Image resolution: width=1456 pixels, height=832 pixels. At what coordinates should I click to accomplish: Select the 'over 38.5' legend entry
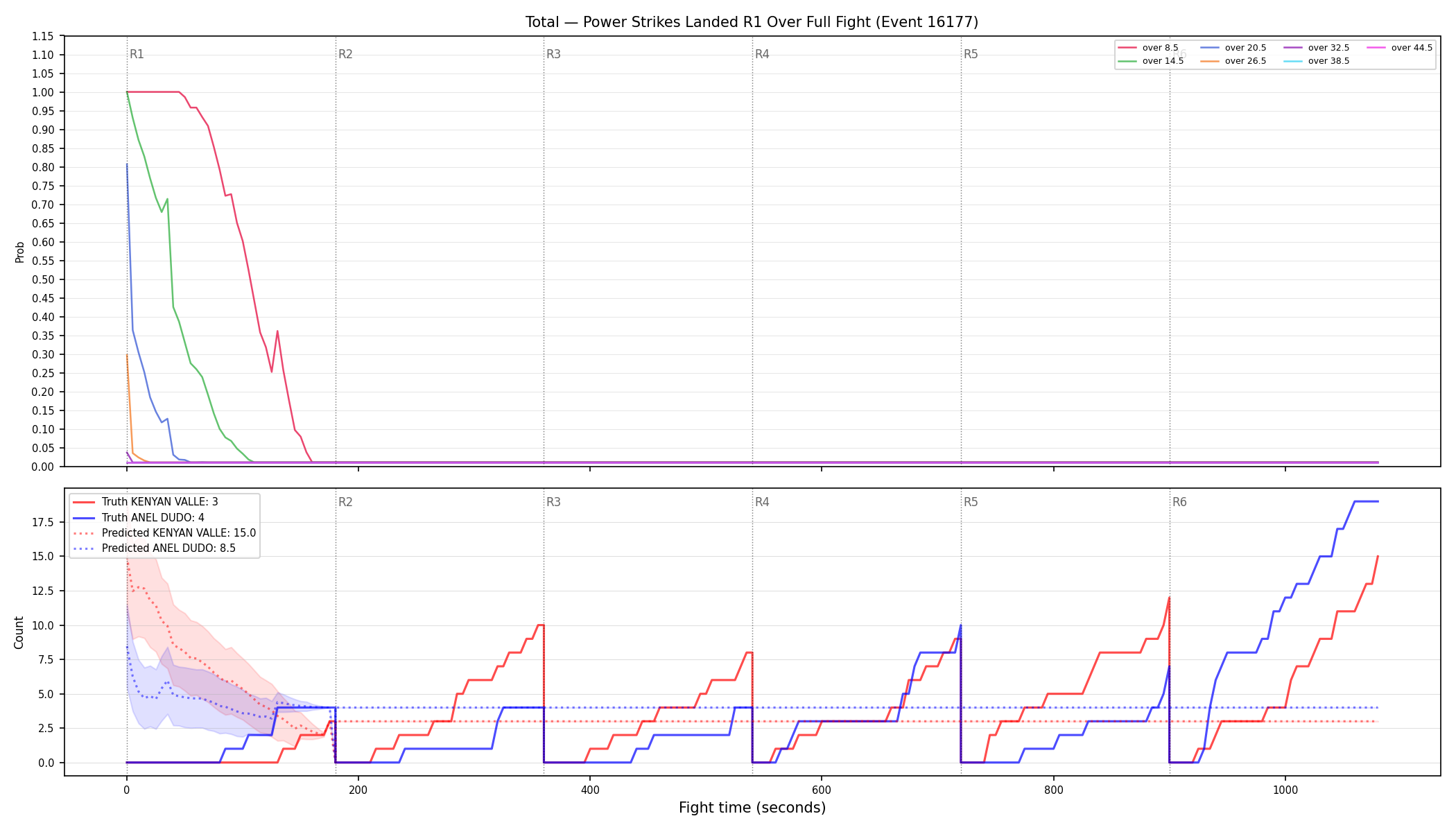1317,61
